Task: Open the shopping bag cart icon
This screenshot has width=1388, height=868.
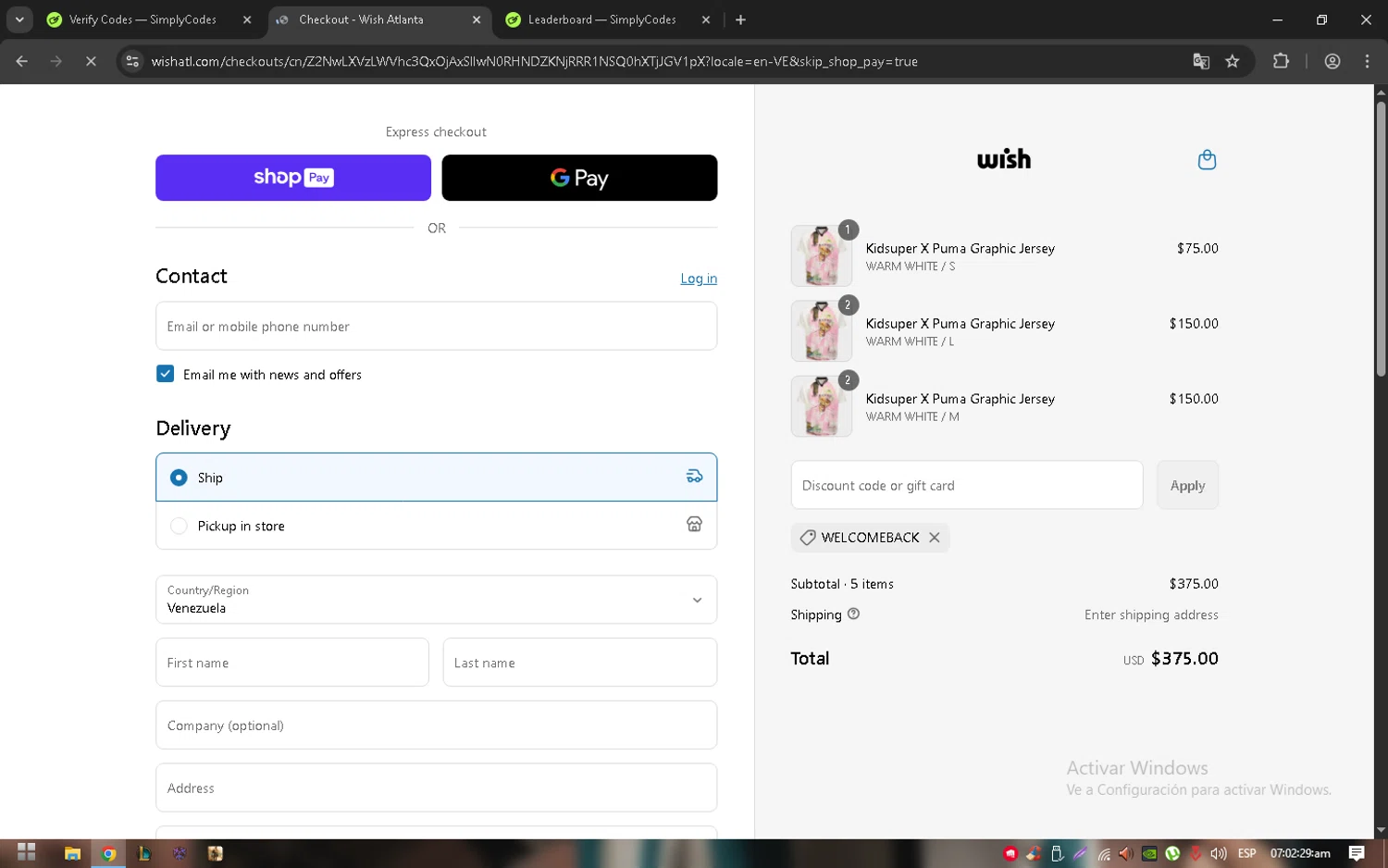Action: pos(1207,160)
